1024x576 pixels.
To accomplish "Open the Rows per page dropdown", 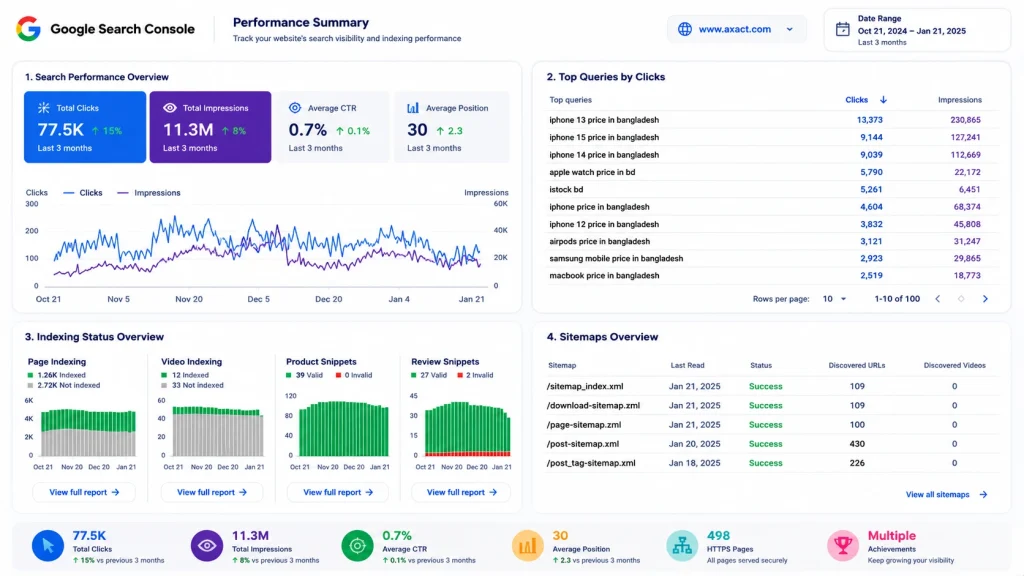I will click(x=834, y=299).
